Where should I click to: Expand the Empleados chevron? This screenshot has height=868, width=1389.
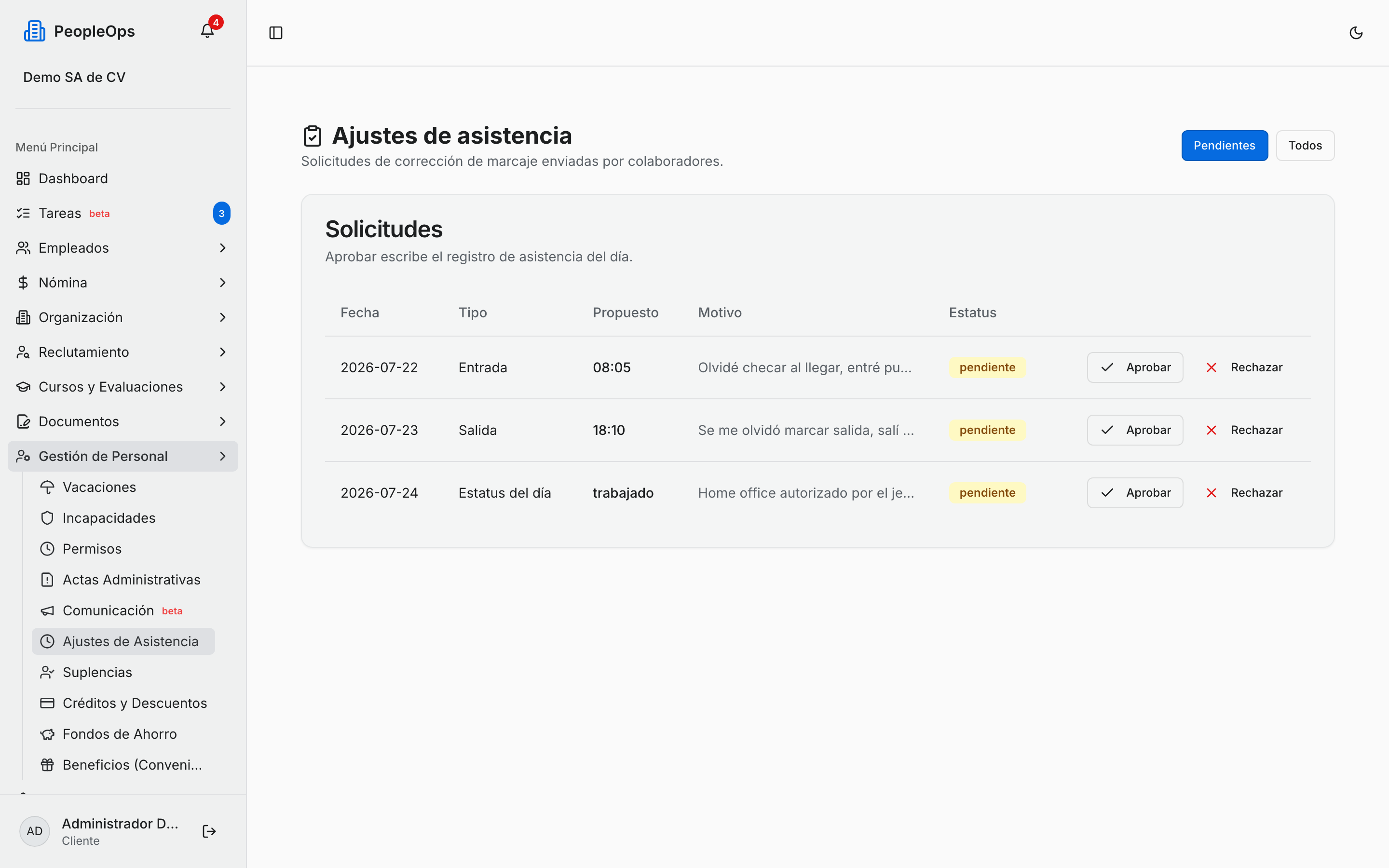tap(223, 248)
